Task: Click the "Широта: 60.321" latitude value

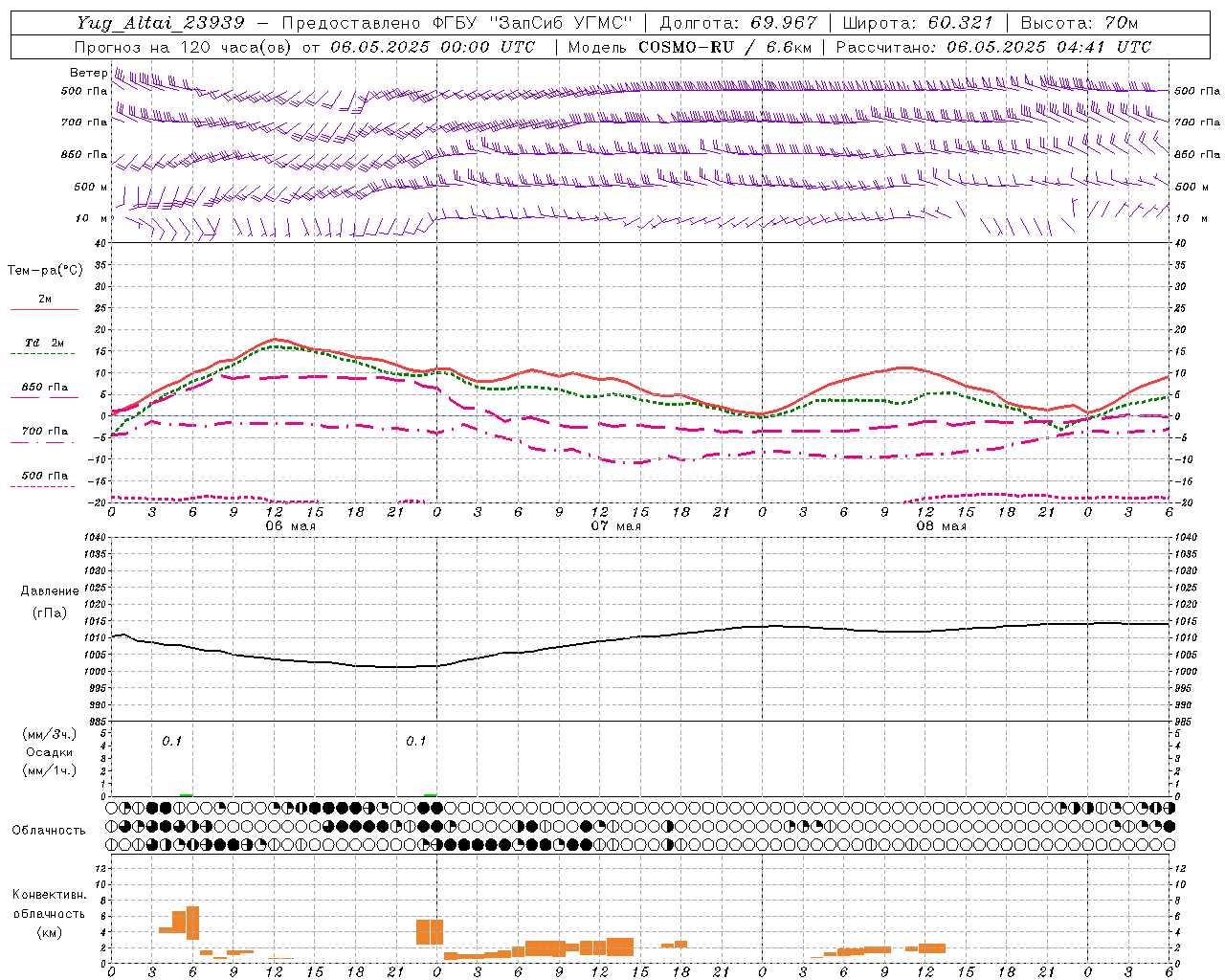Action: click(x=918, y=23)
